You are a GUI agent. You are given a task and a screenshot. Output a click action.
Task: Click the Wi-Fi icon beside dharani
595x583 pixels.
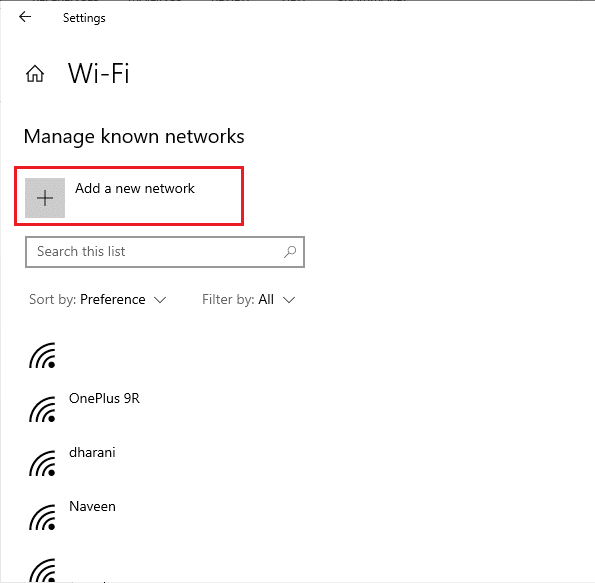42,463
